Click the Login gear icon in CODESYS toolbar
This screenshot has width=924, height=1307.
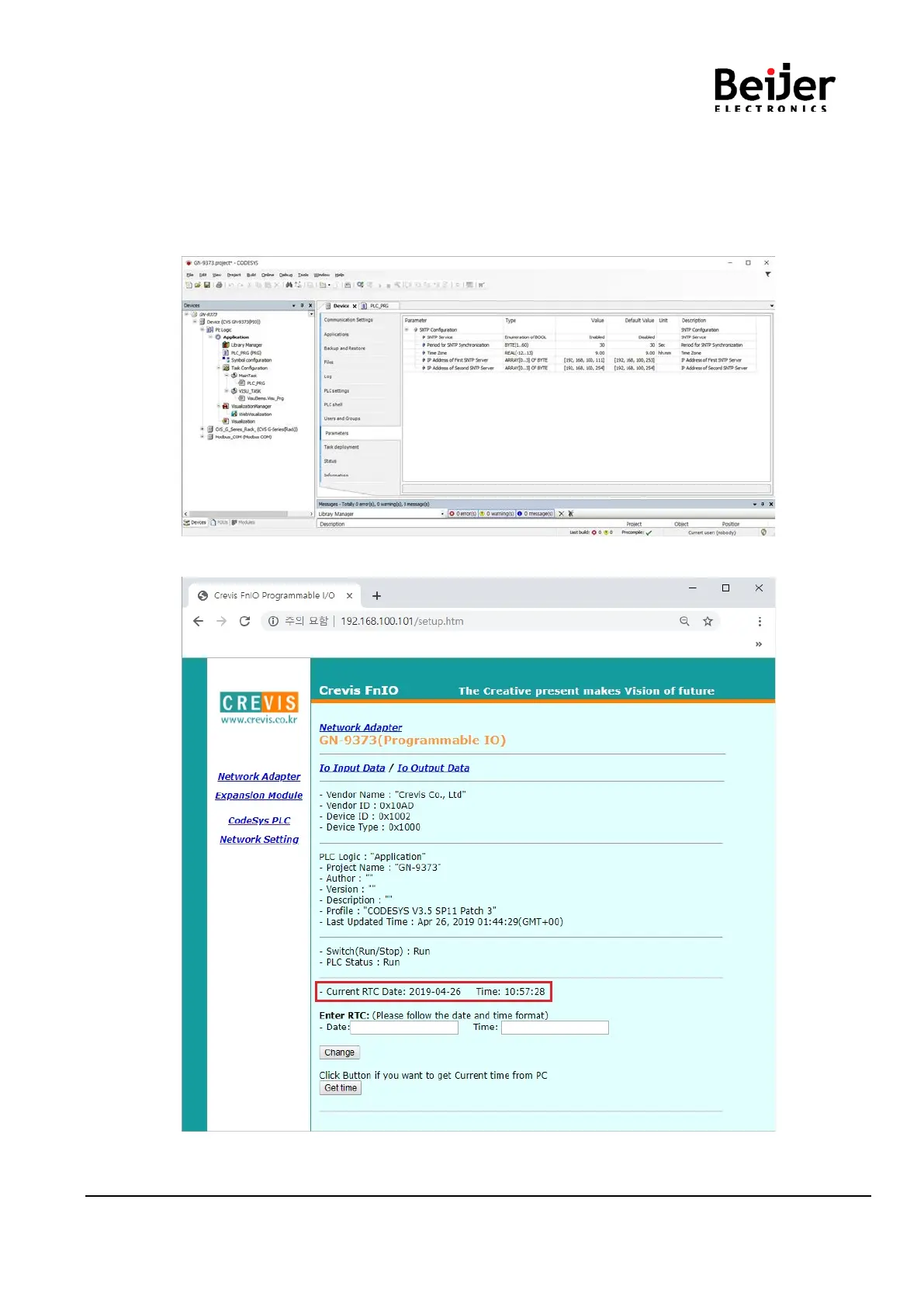tap(360, 284)
